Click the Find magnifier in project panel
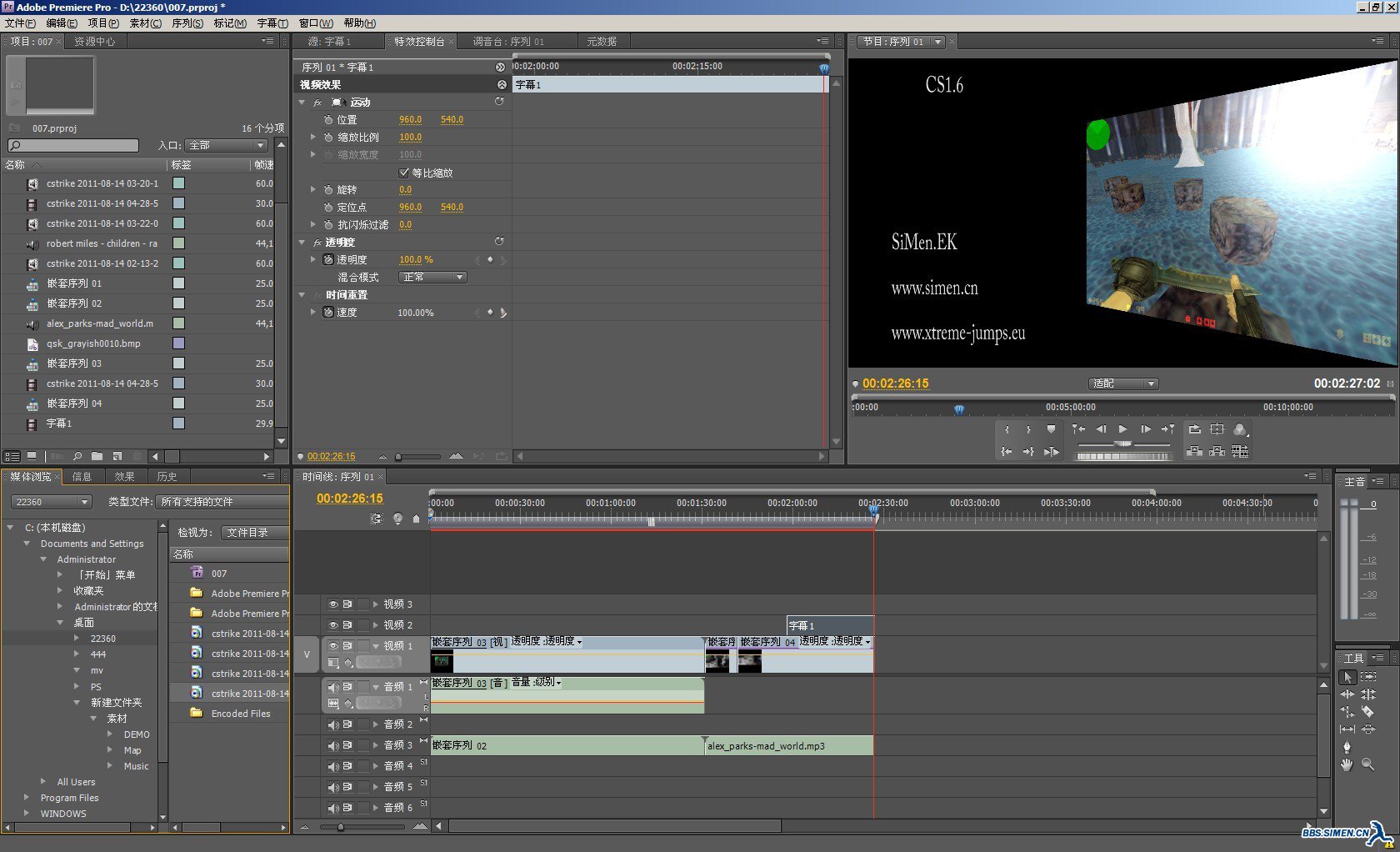 [77, 457]
